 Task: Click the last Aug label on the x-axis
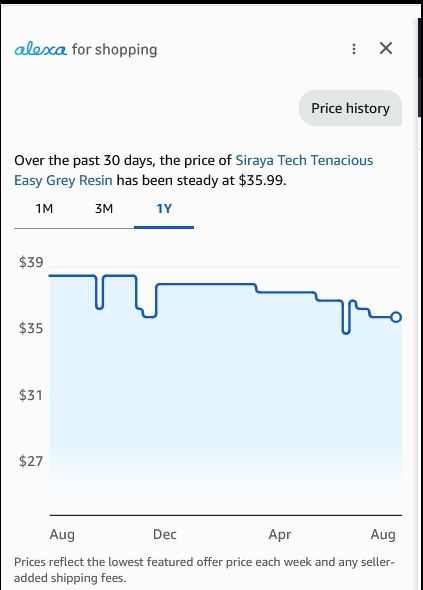tap(383, 534)
